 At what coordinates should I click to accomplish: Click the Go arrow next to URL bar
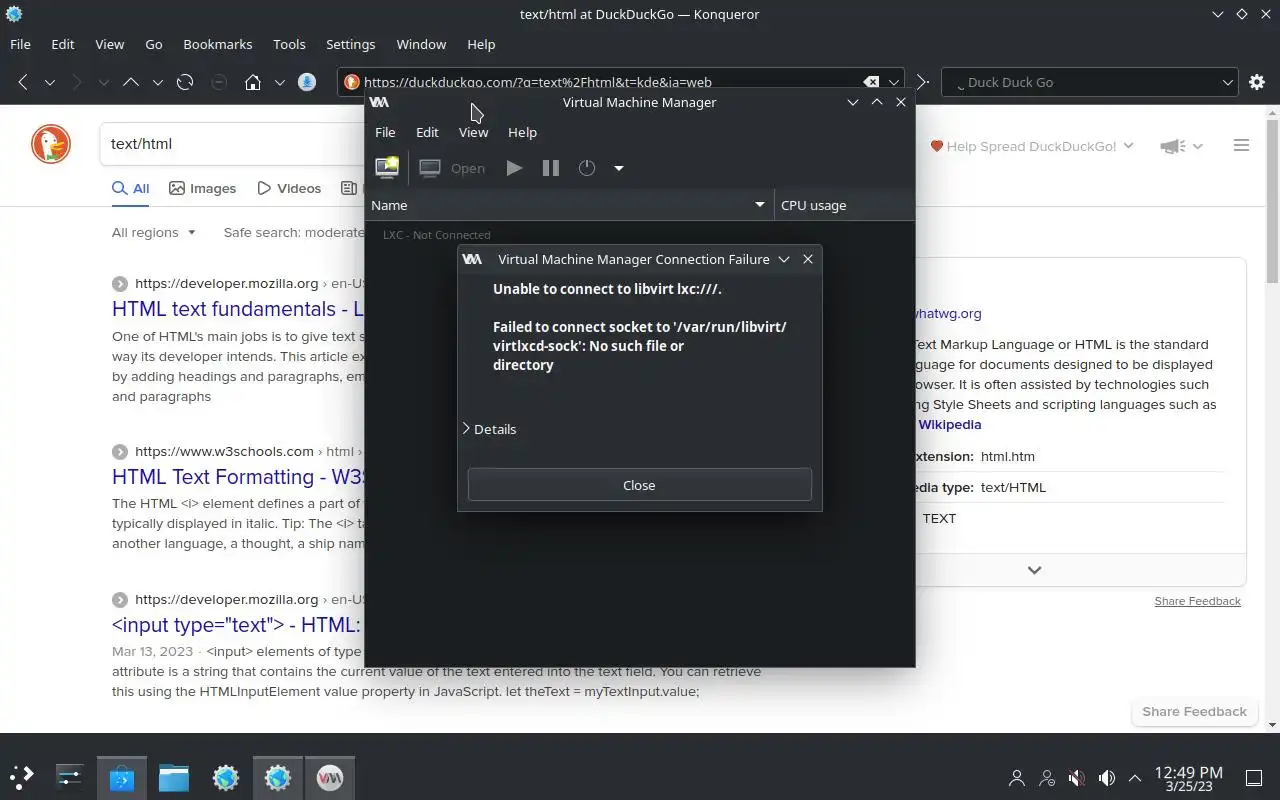(x=923, y=82)
